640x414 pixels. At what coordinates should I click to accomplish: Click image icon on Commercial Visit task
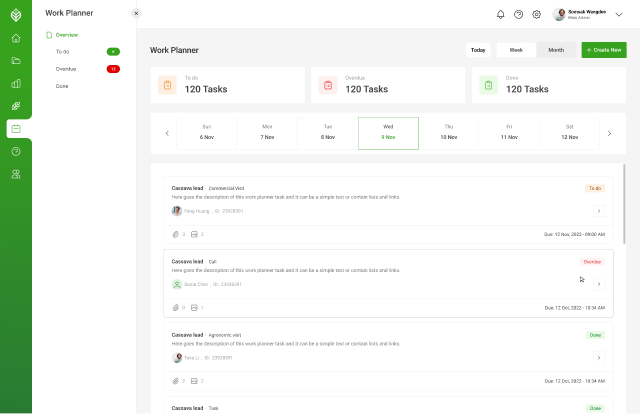pyautogui.click(x=194, y=234)
